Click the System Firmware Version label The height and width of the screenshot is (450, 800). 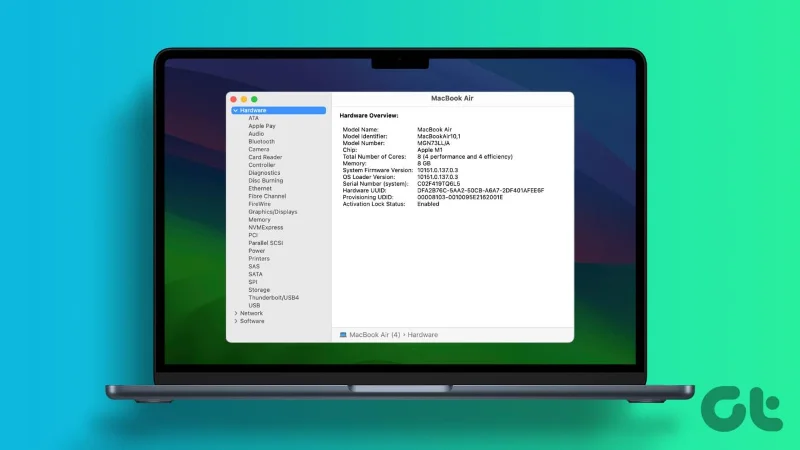378,170
